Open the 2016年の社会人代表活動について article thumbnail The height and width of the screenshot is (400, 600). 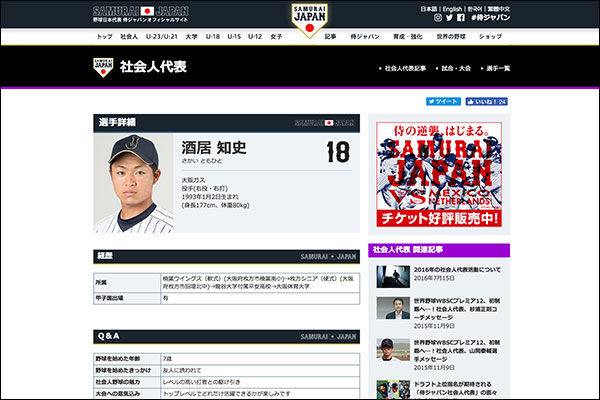pyautogui.click(x=386, y=274)
